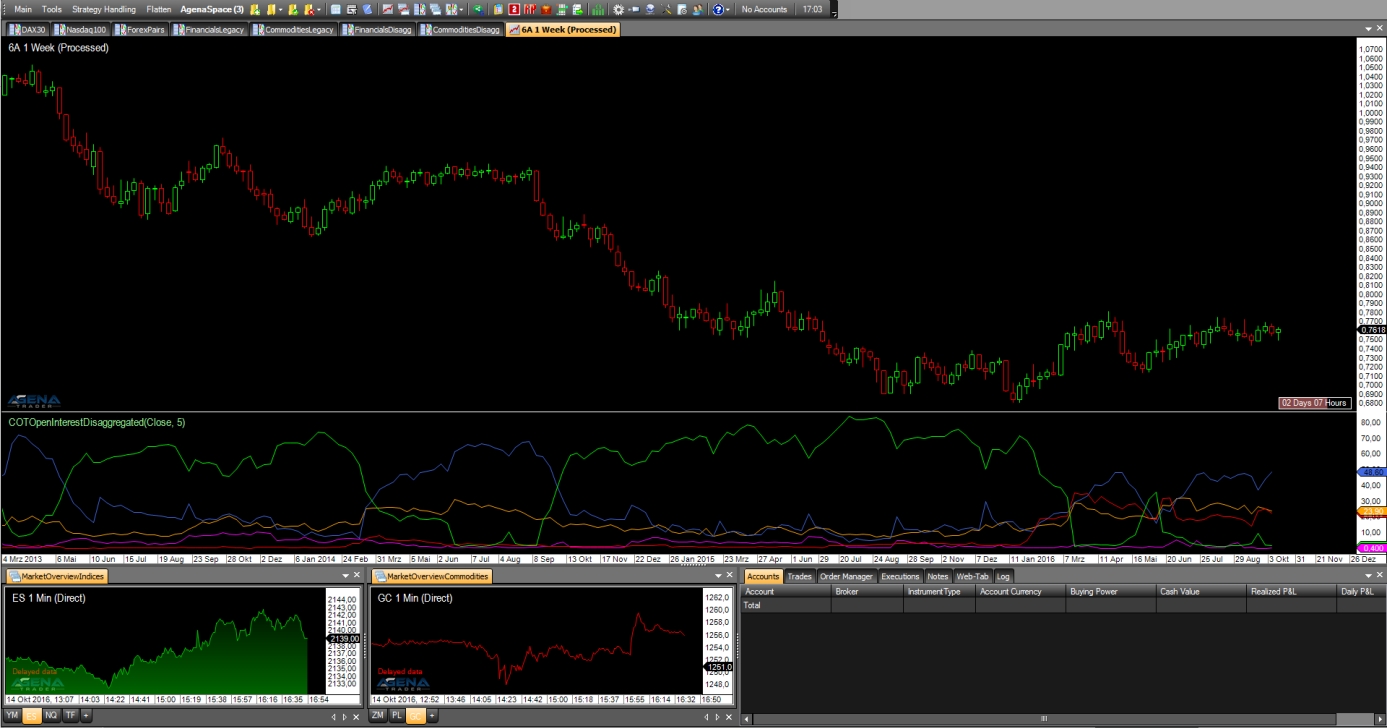Click the Flatten button
The height and width of the screenshot is (728, 1387).
point(158,9)
